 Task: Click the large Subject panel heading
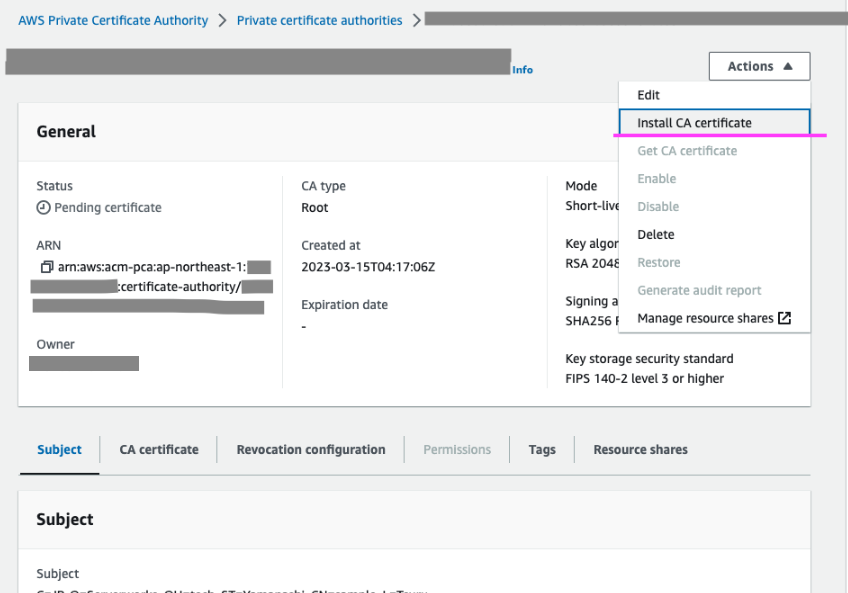click(65, 519)
